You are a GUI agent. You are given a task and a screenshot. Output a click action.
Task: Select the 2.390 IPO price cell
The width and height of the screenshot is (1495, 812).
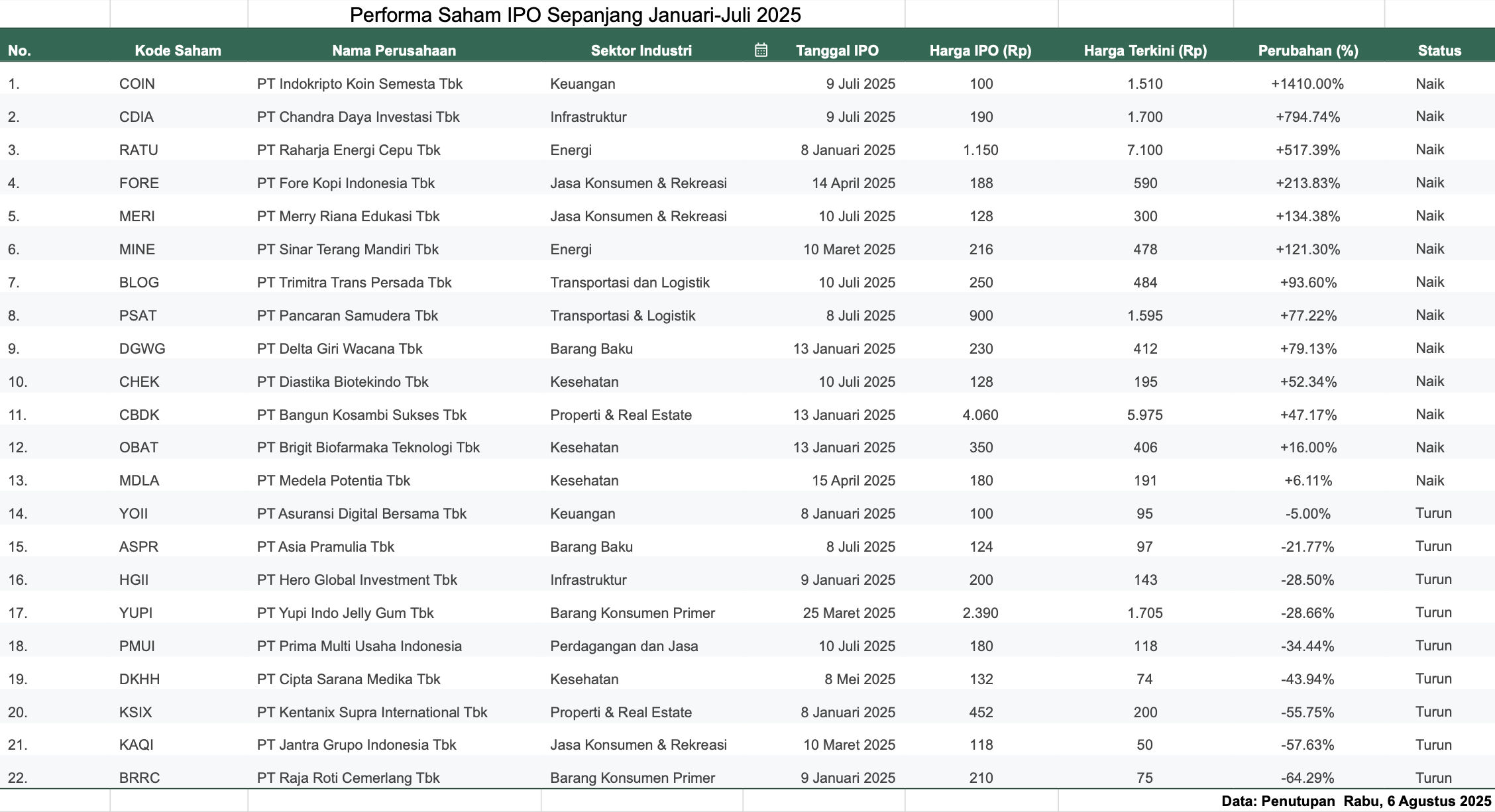click(980, 613)
